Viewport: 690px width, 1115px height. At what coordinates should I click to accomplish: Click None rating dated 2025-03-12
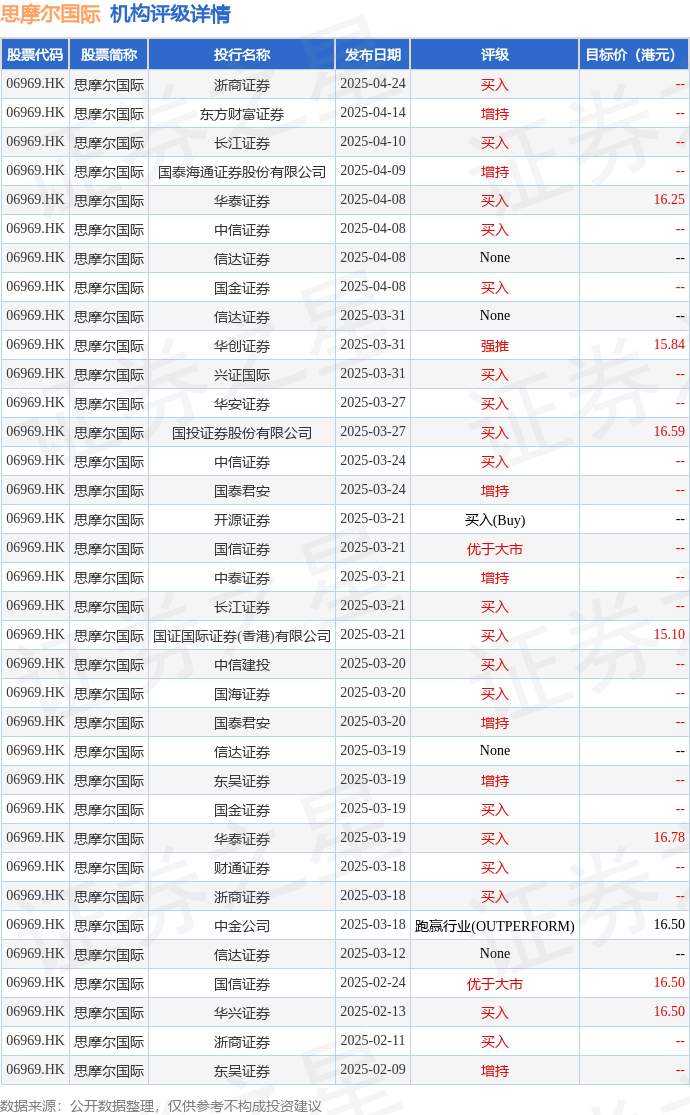tap(494, 954)
